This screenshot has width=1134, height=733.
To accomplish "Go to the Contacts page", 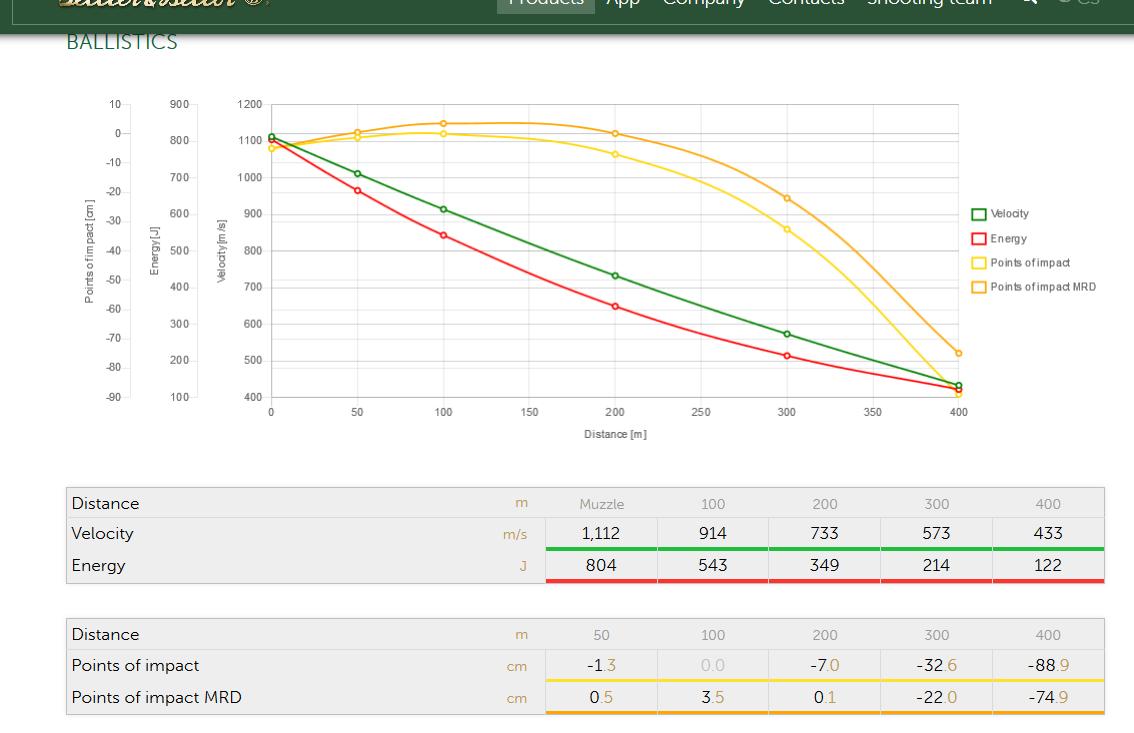I will pyautogui.click(x=806, y=4).
